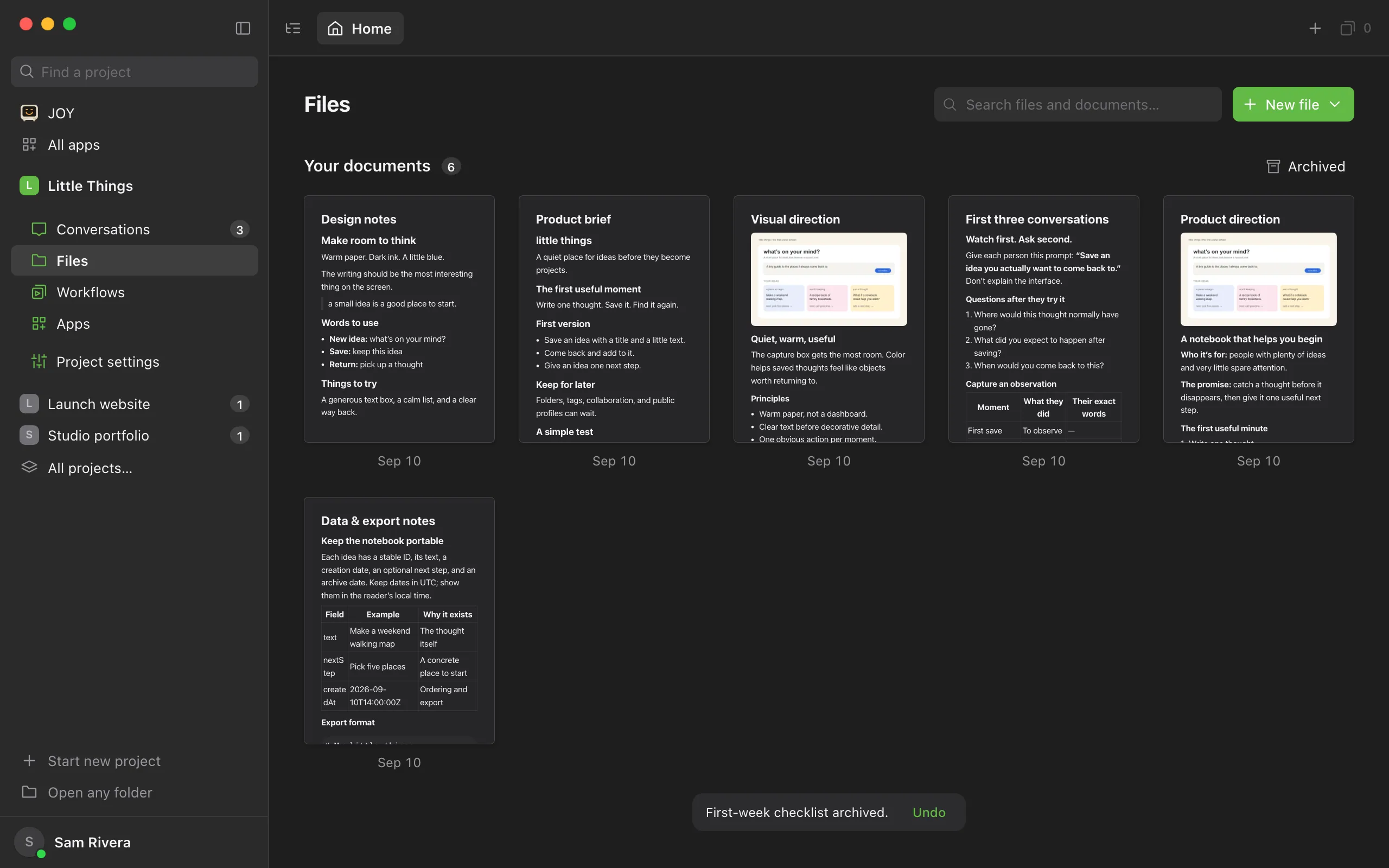Open Launch website project
This screenshot has height=868, width=1389.
coord(135,404)
